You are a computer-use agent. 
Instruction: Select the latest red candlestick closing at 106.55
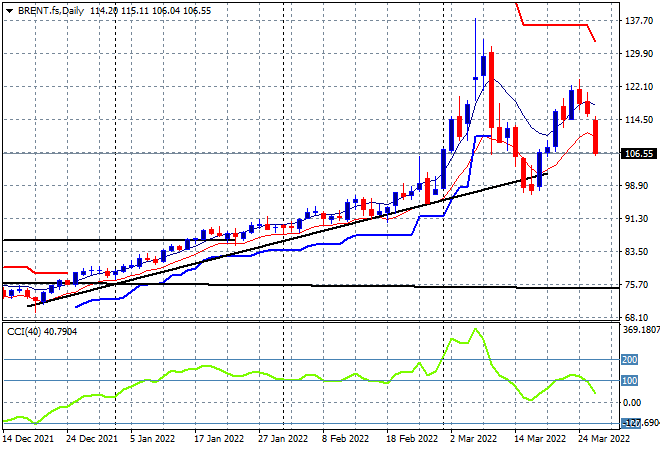coord(596,137)
